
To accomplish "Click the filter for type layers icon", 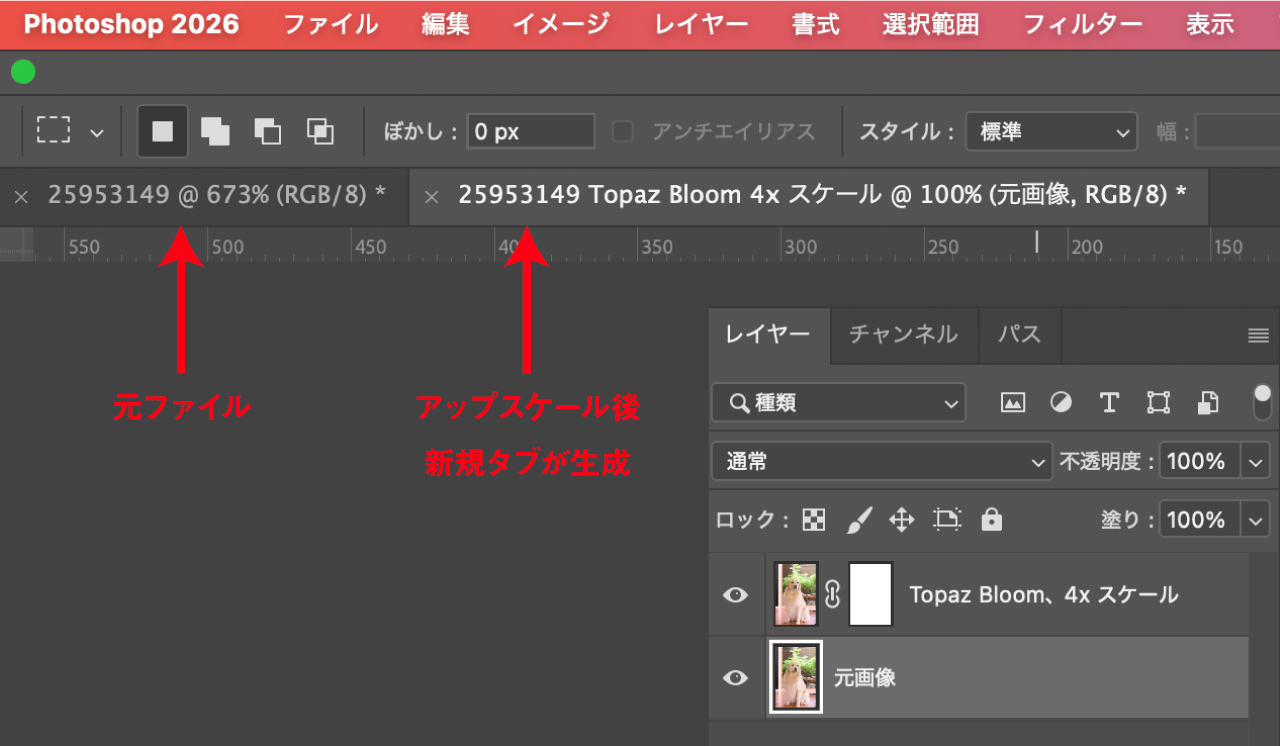I will click(x=1108, y=402).
